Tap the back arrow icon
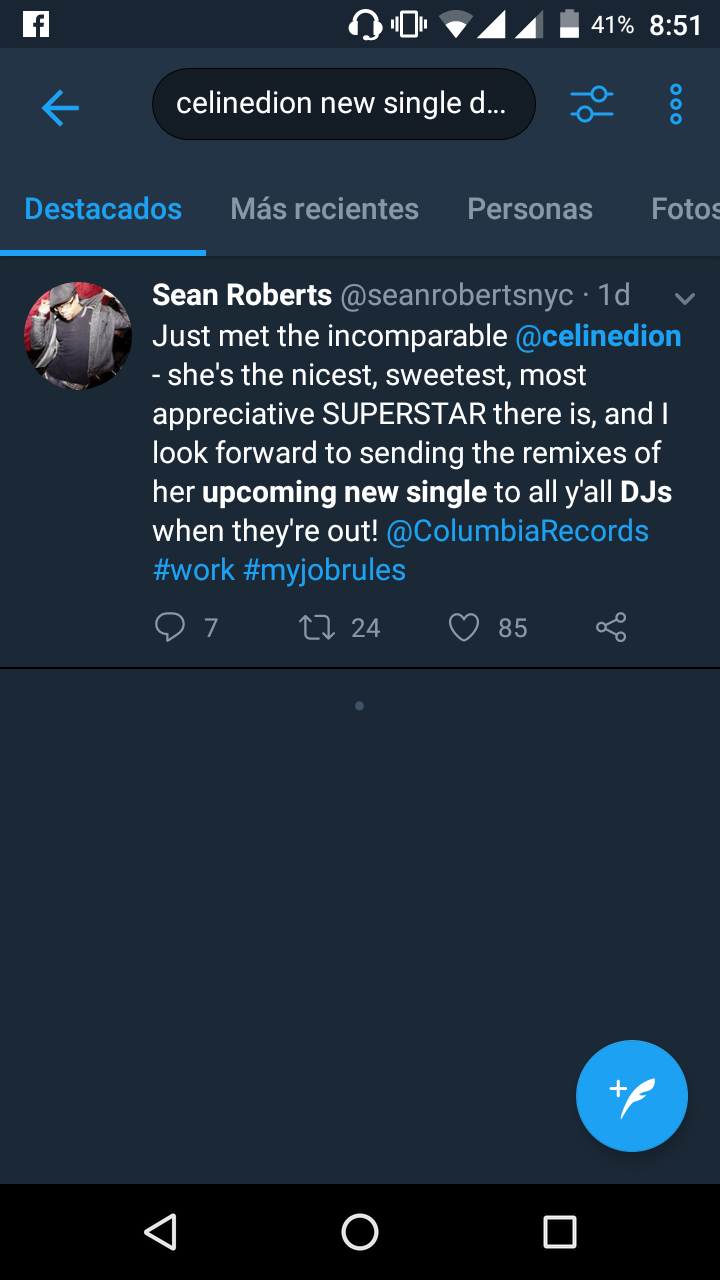 click(60, 107)
